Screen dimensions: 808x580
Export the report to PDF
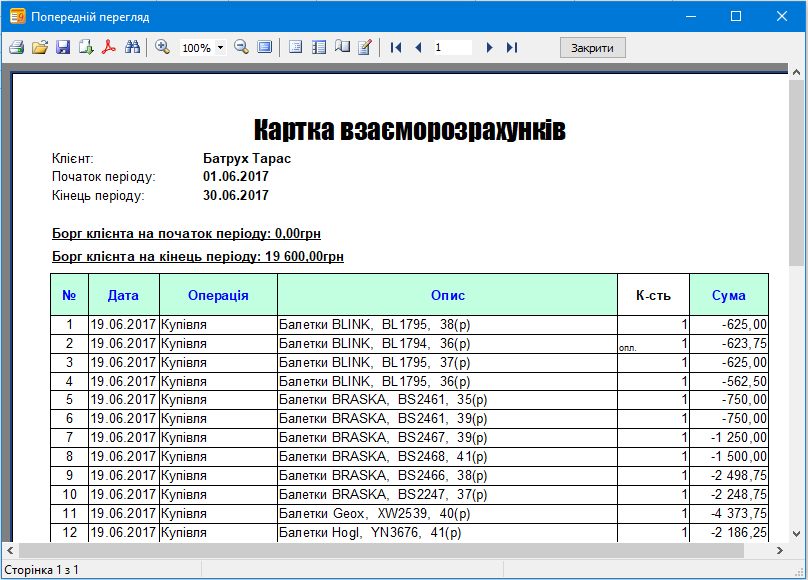(109, 47)
